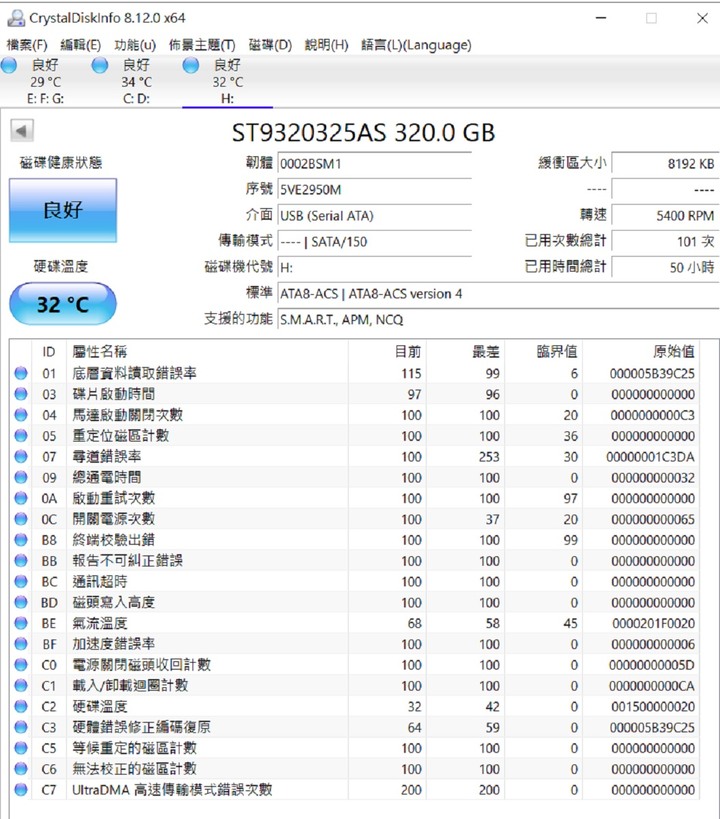Screen dimensions: 720x819
Task: Click the 屬性名稱 column header
Action: click(207, 352)
